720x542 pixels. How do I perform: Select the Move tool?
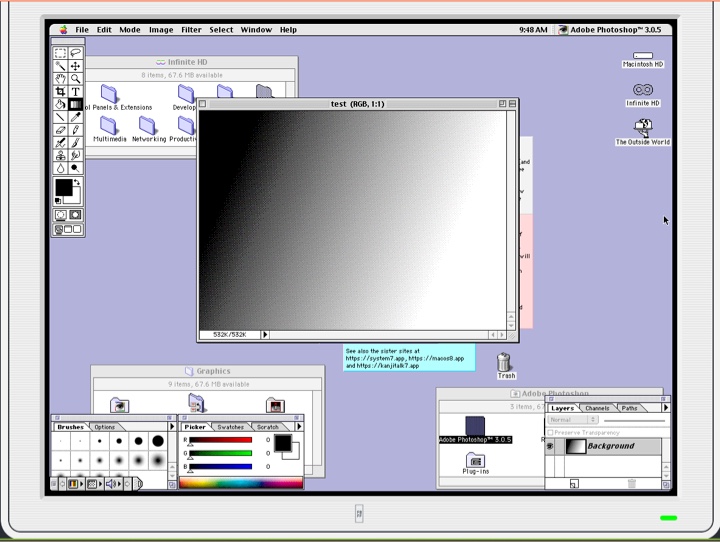[76, 66]
